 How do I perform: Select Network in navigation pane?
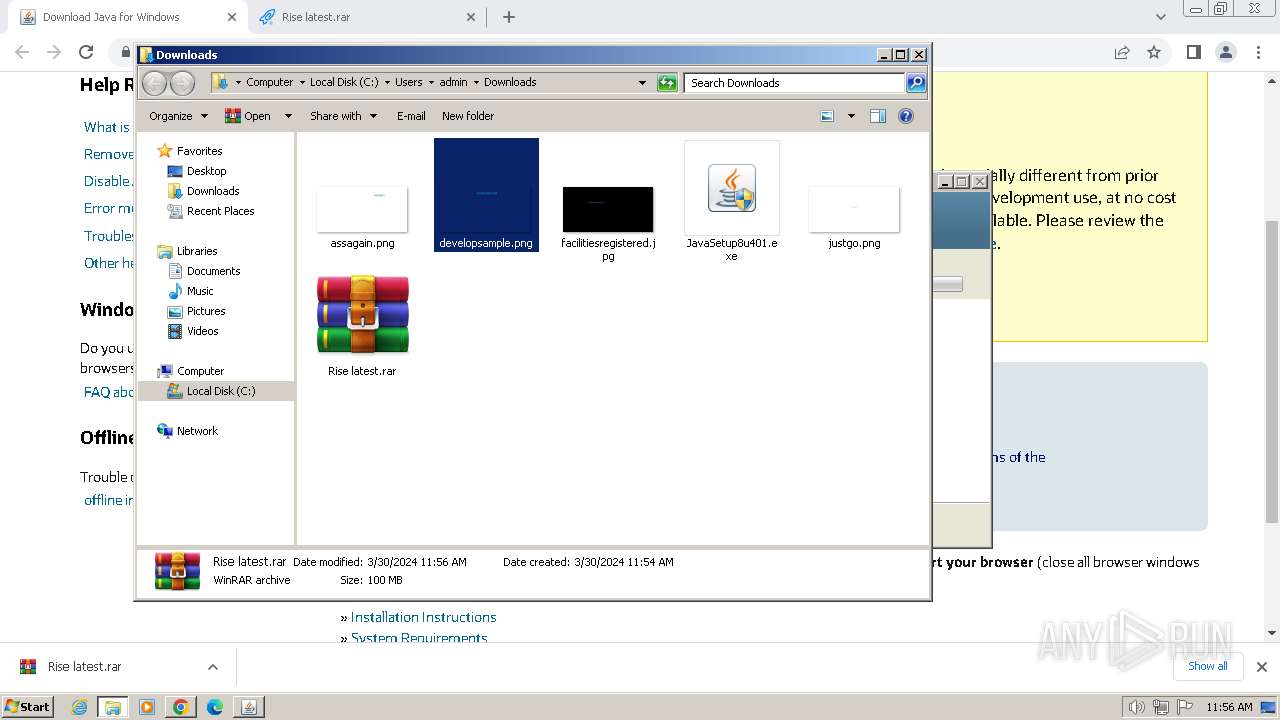197,431
